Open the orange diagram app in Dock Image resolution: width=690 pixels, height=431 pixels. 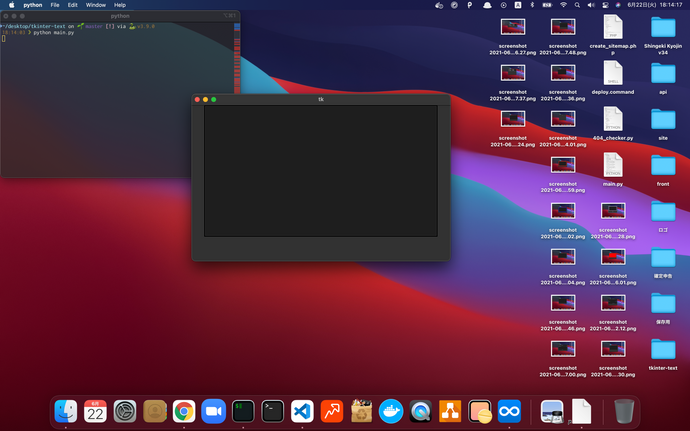click(x=450, y=411)
